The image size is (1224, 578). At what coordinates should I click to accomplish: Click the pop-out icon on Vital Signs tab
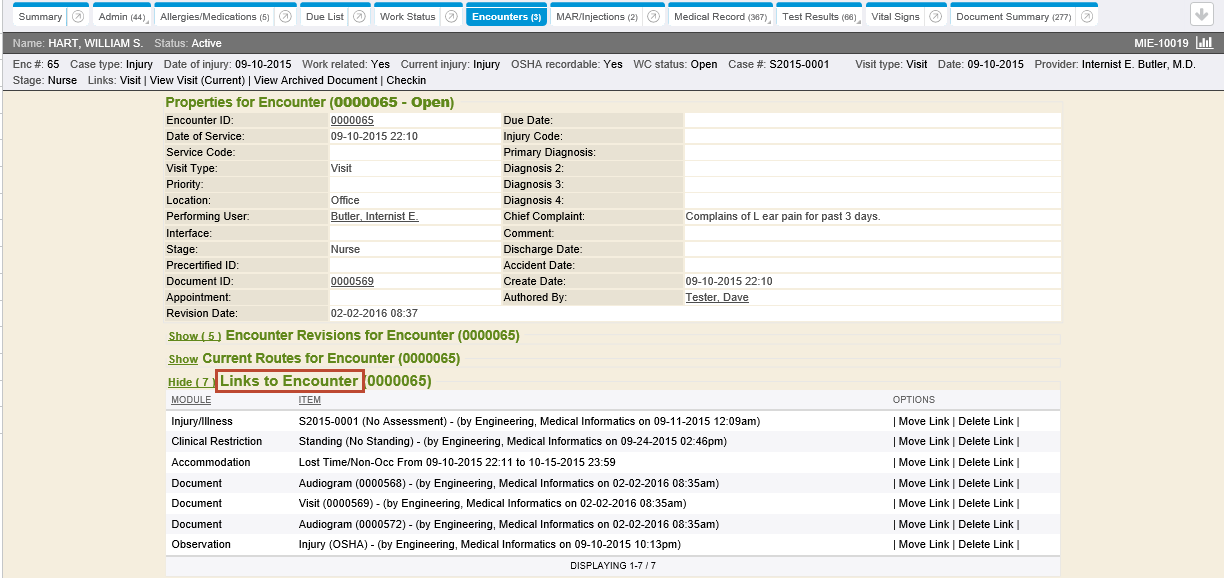pyautogui.click(x=935, y=17)
